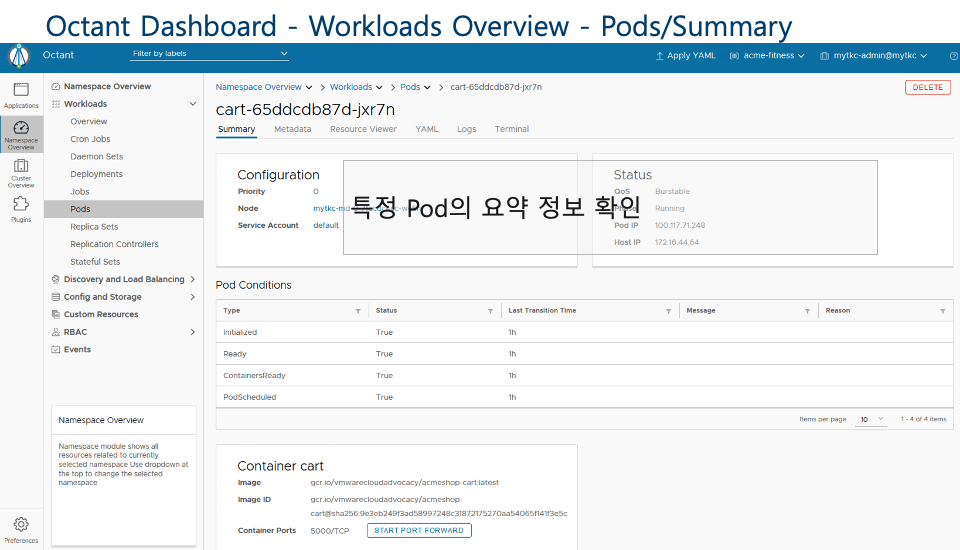Switch to the Summary tab
960x550 pixels.
pos(236,129)
